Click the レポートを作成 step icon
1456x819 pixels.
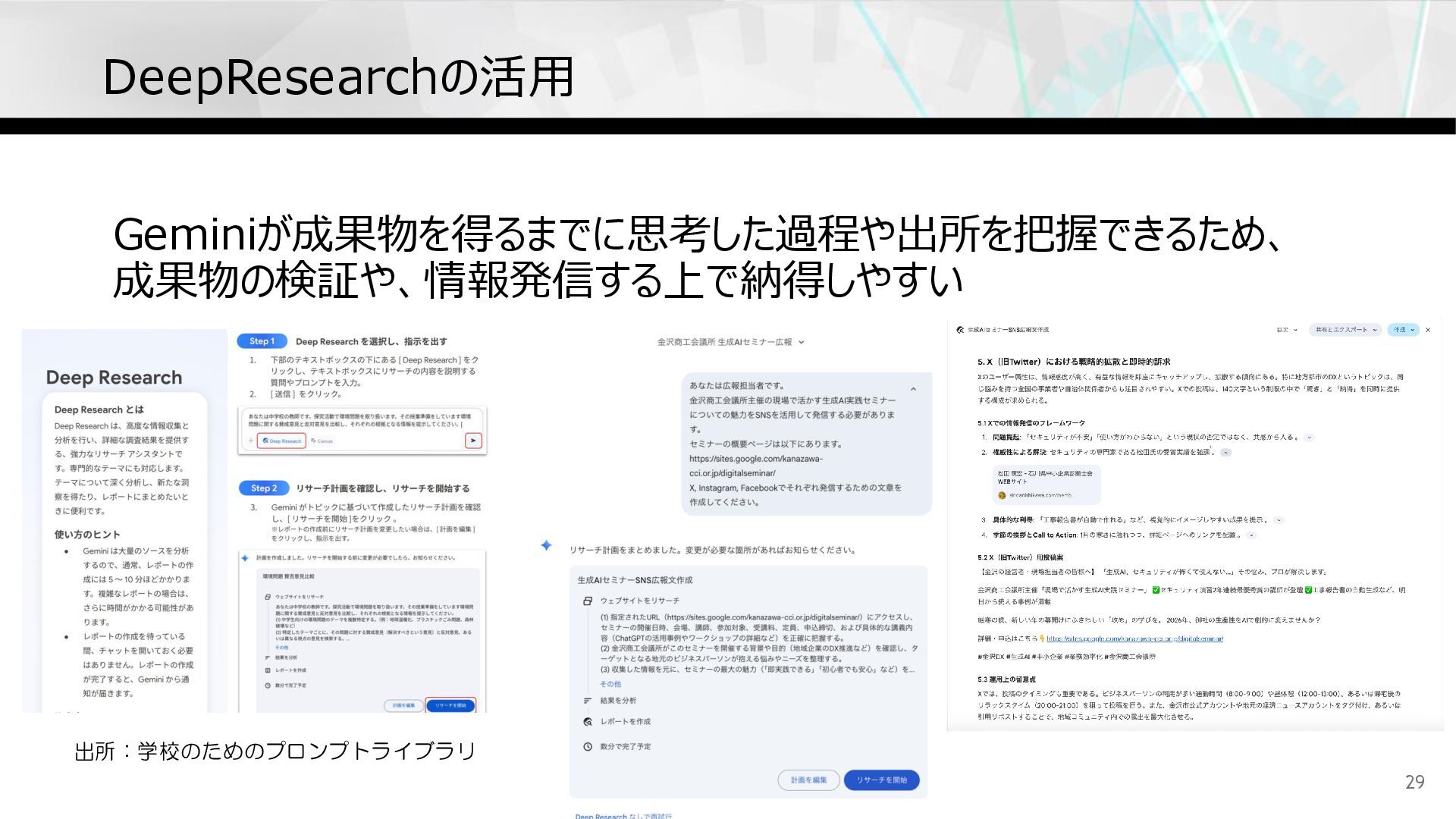coord(588,722)
